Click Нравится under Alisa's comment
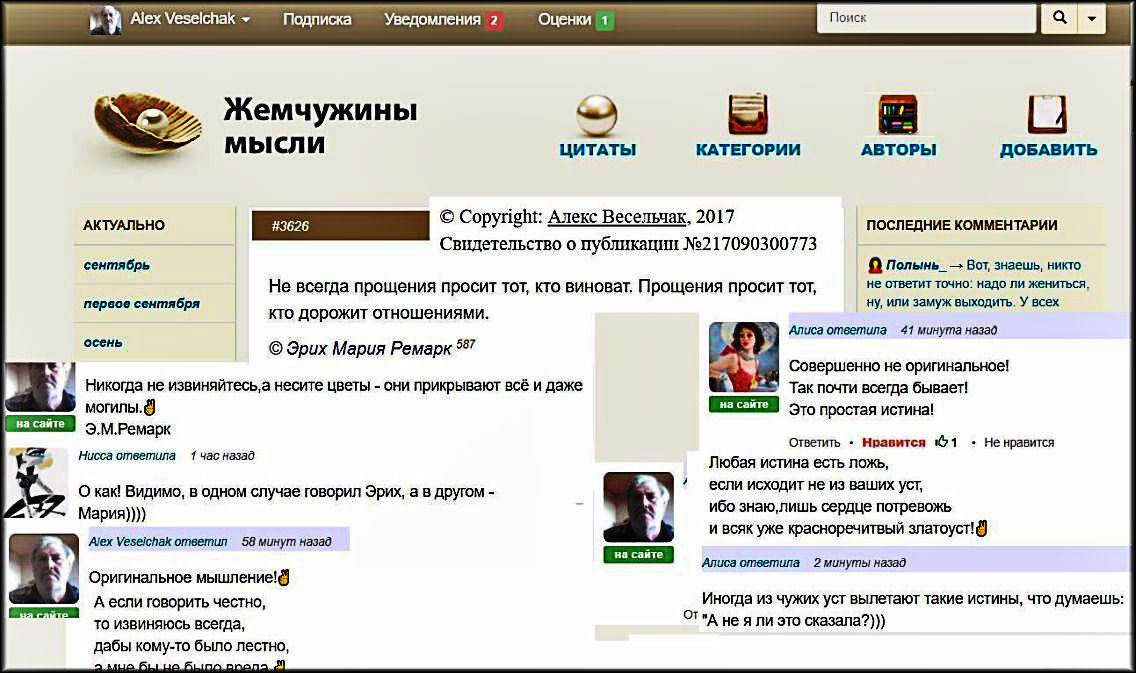Screen dimensions: 1136x673 [893, 442]
